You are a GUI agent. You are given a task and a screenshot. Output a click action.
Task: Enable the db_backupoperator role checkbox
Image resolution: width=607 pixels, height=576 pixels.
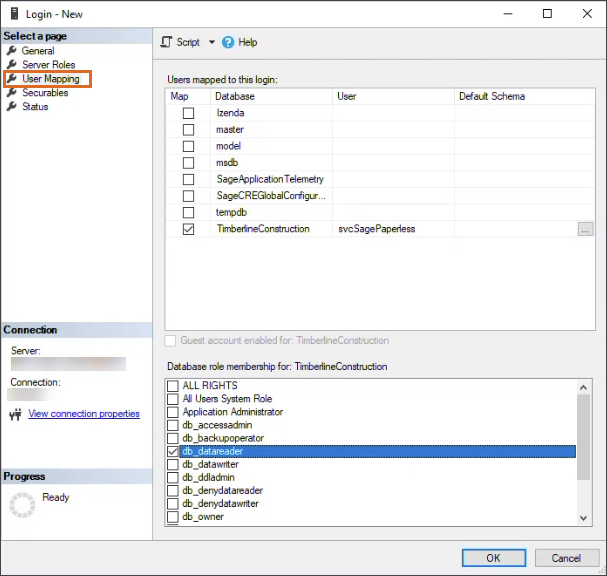point(173,438)
